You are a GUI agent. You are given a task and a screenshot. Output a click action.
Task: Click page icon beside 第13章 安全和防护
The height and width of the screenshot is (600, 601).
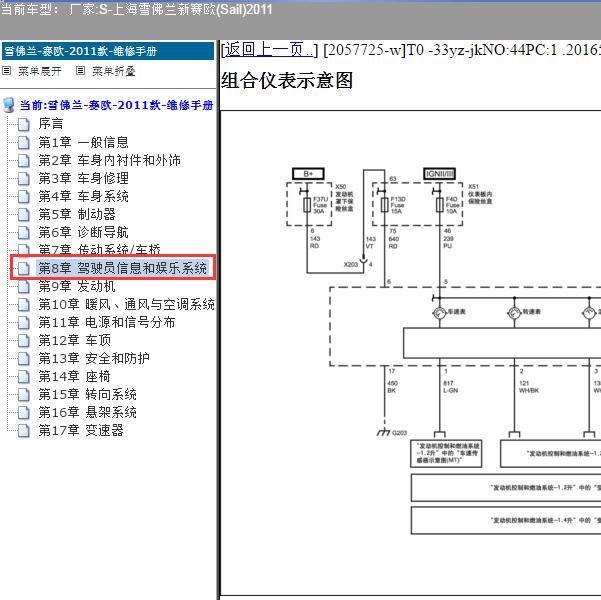24,359
